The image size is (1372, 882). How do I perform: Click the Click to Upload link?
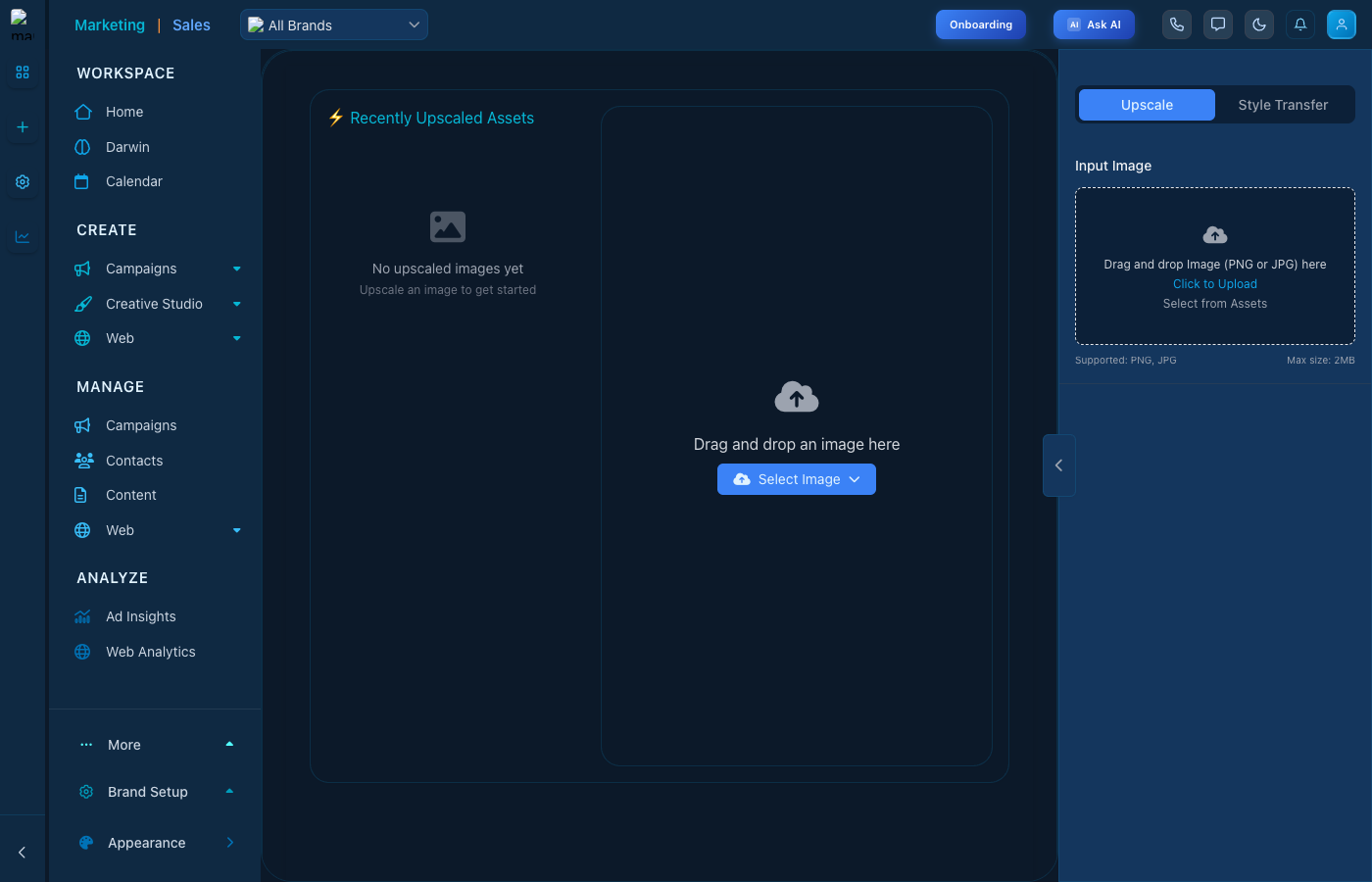(1215, 284)
